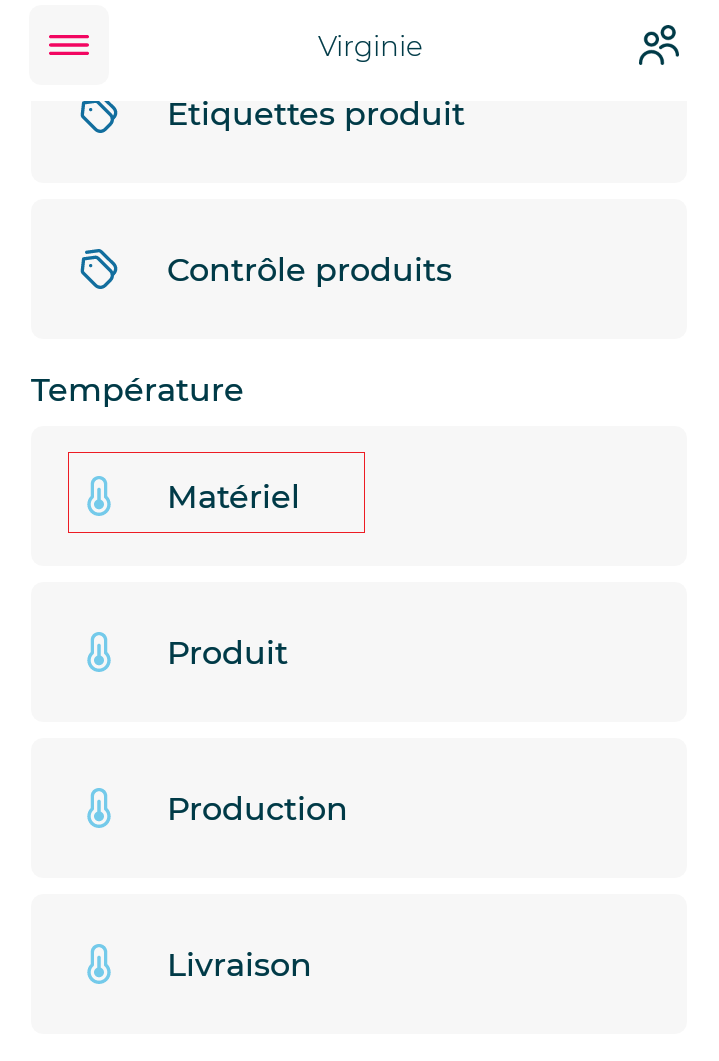Click blank right side of Livraison card
The width and height of the screenshot is (719, 1061).
[560, 964]
